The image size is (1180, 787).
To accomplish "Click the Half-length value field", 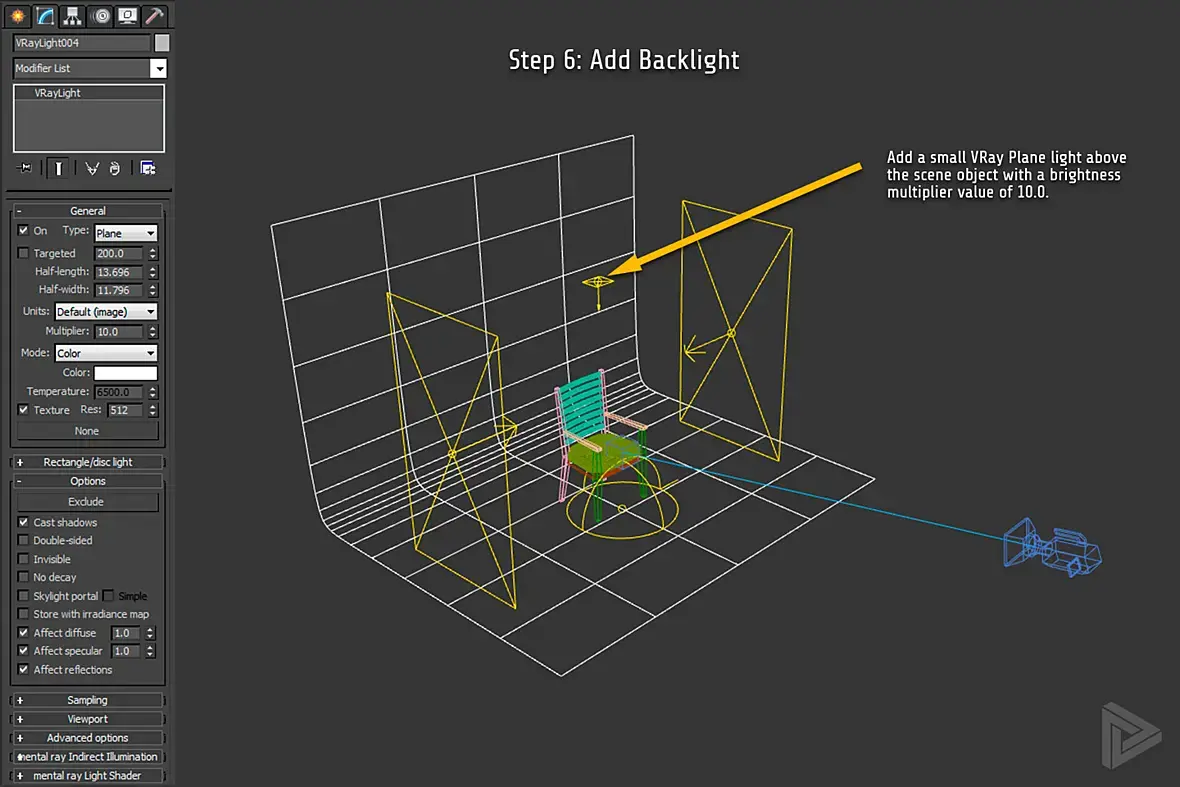I will coord(119,272).
